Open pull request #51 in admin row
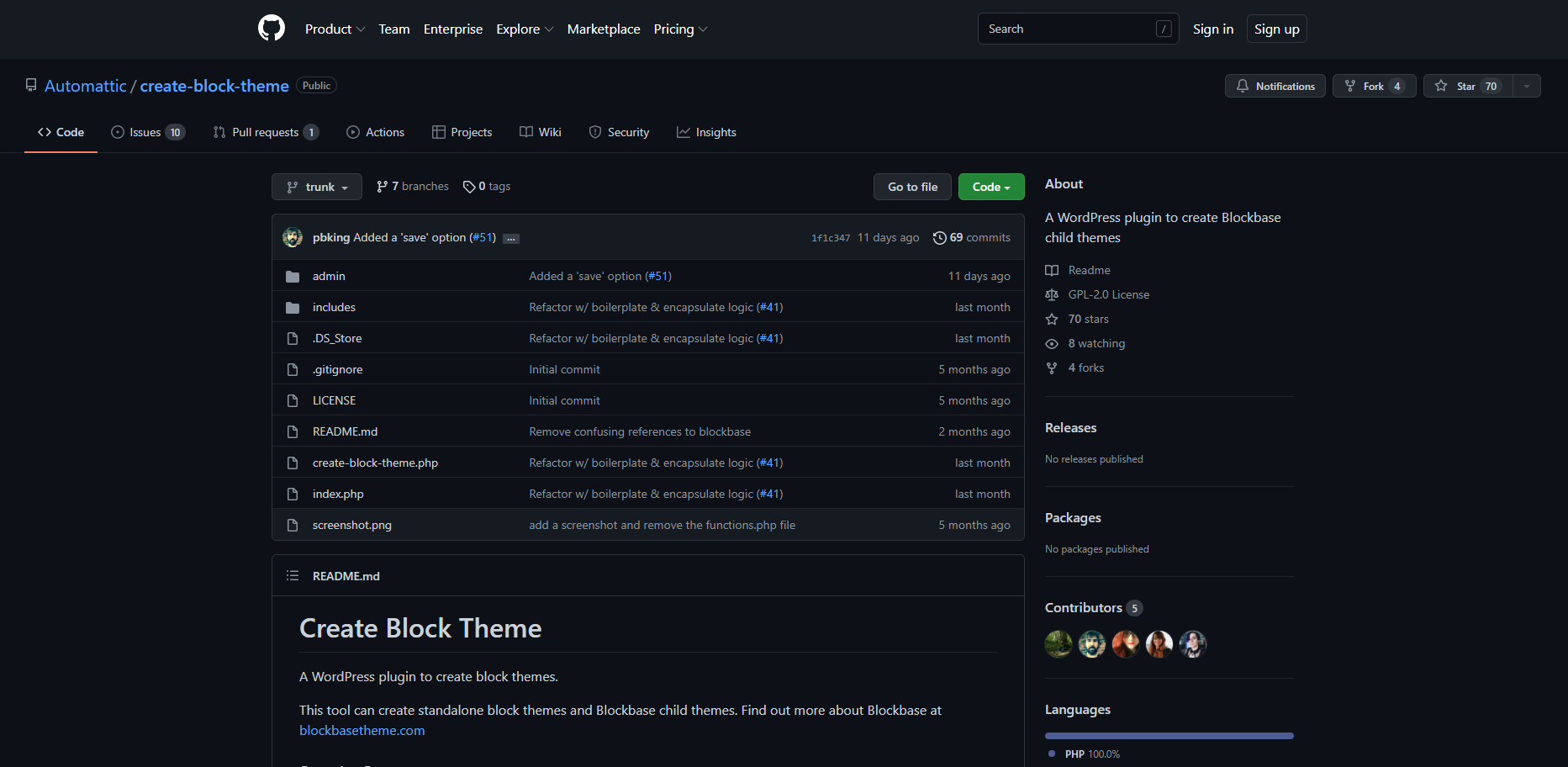Image resolution: width=1568 pixels, height=767 pixels. (x=658, y=277)
